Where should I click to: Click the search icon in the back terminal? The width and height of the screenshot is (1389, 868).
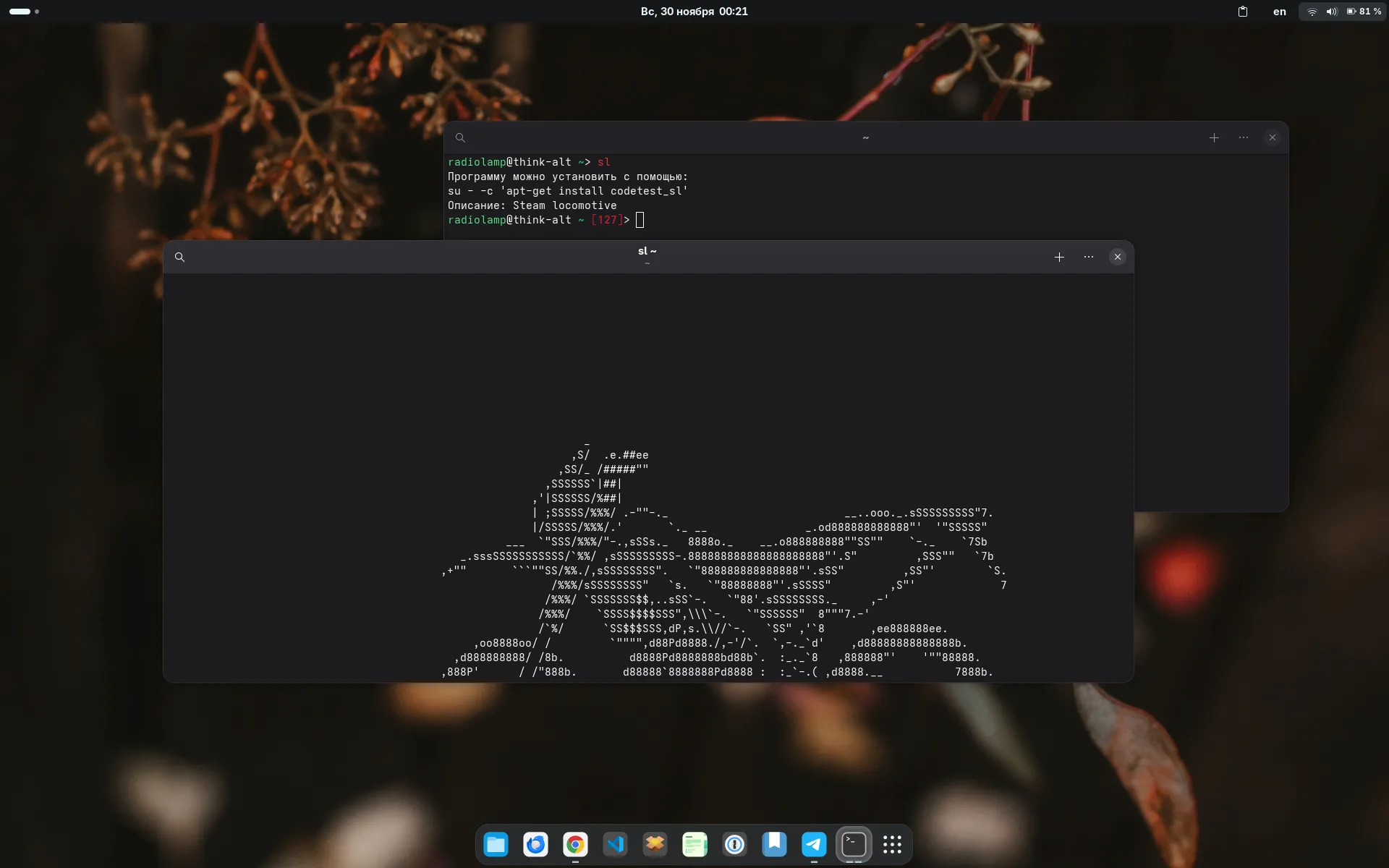pyautogui.click(x=460, y=137)
